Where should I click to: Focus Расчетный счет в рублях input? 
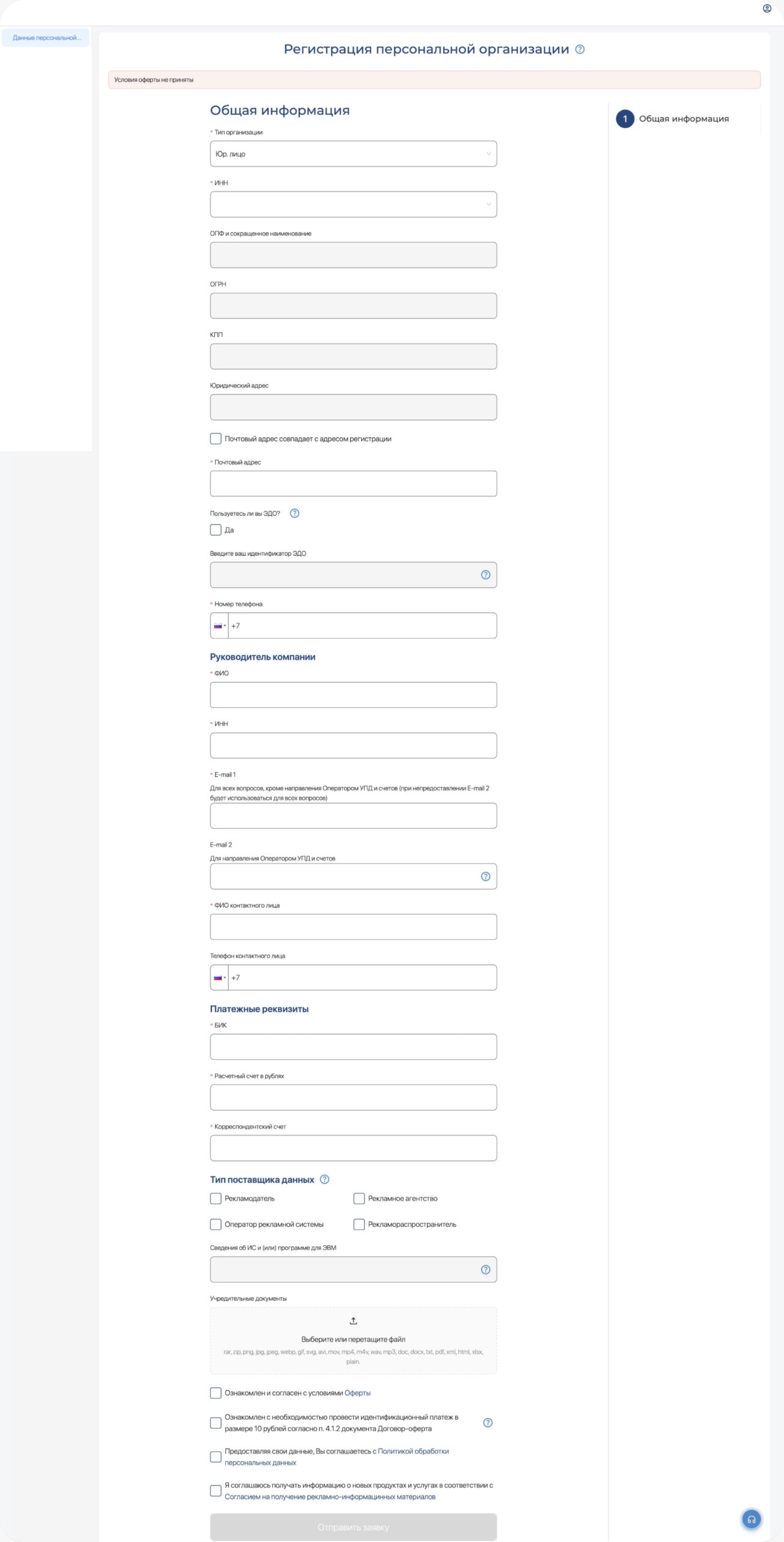[353, 1097]
